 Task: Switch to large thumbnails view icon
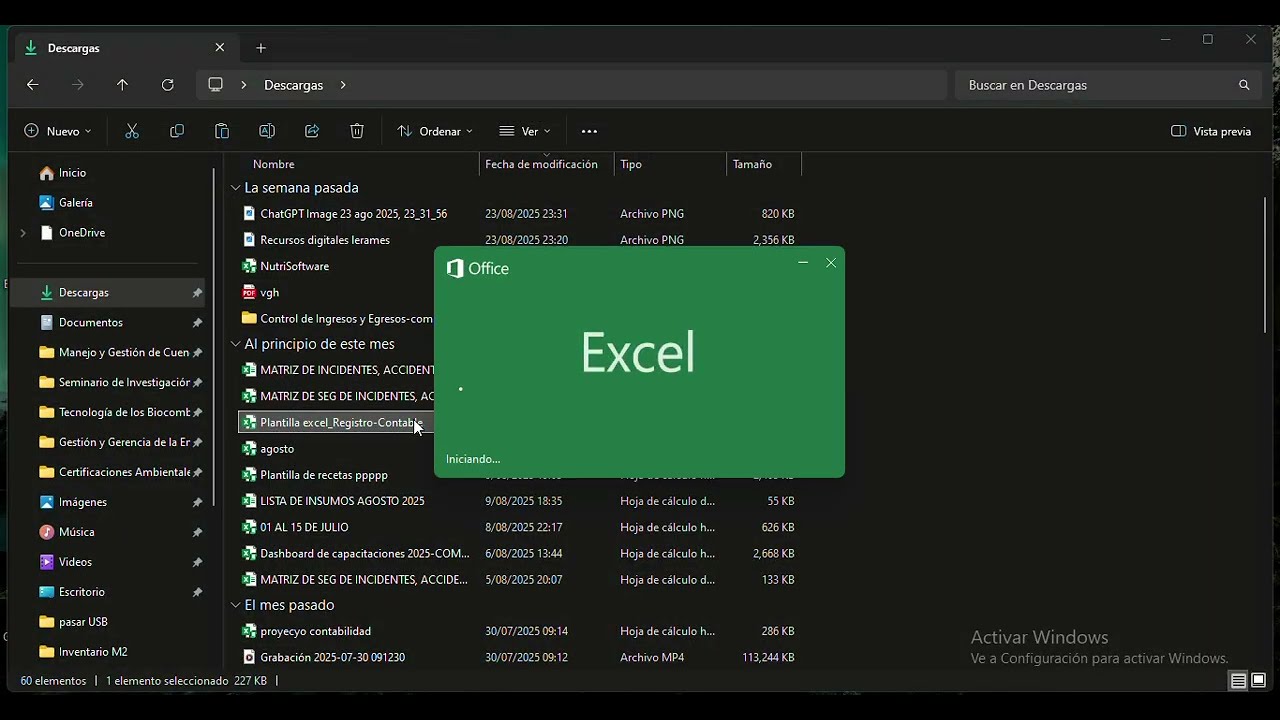click(x=1258, y=681)
